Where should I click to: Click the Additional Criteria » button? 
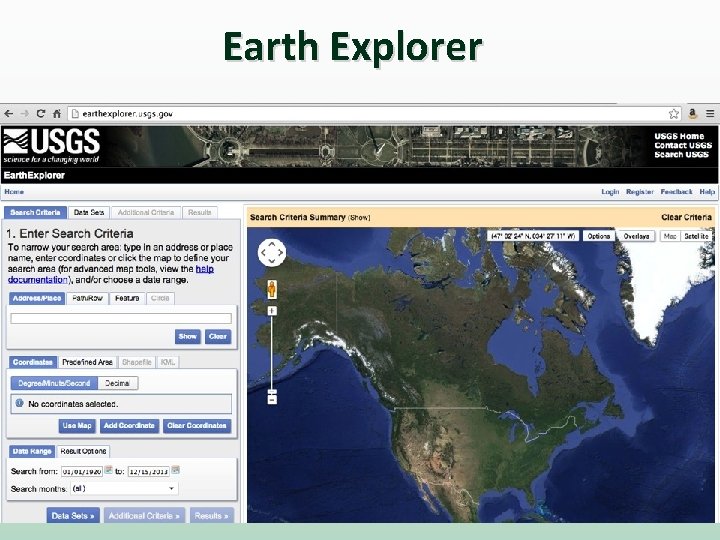click(144, 516)
